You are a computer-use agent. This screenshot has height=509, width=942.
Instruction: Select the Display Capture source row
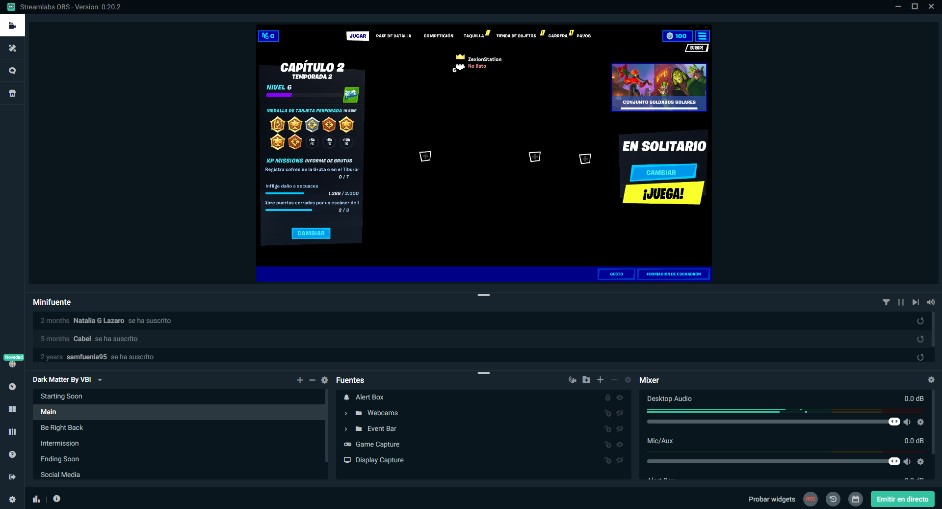(483, 460)
